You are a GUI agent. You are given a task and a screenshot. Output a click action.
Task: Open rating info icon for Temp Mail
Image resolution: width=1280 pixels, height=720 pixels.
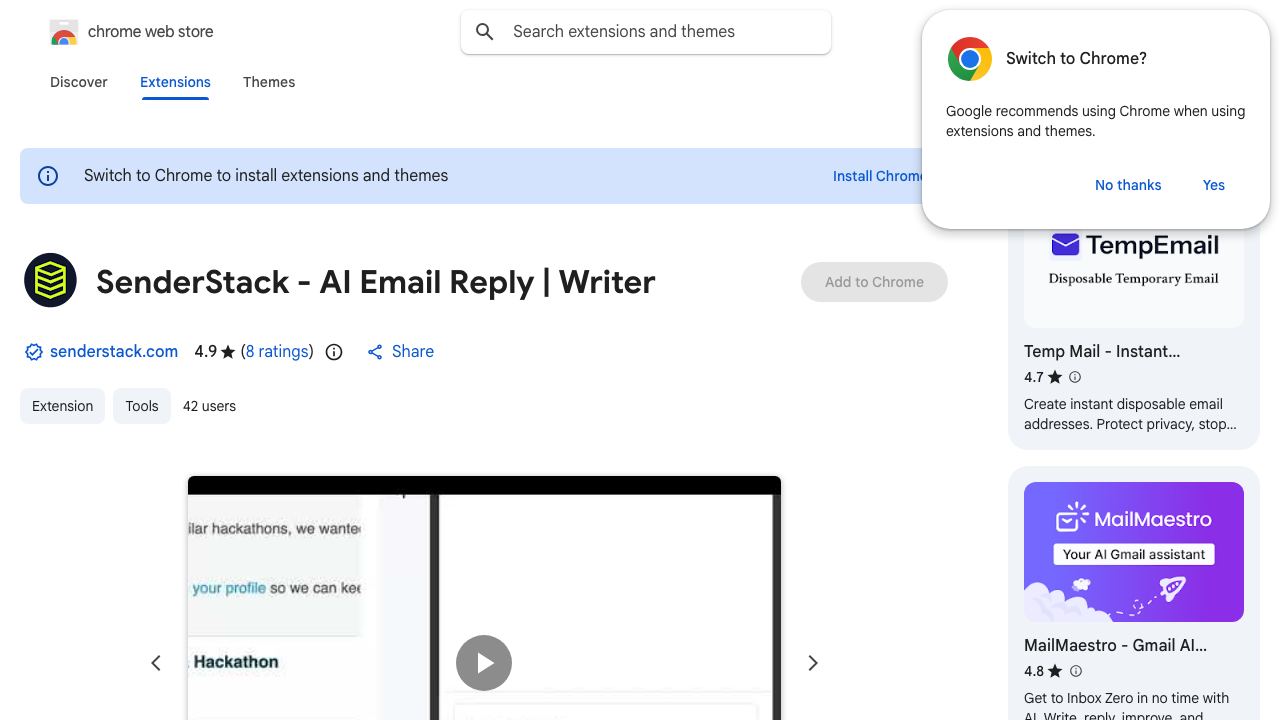coord(1075,377)
